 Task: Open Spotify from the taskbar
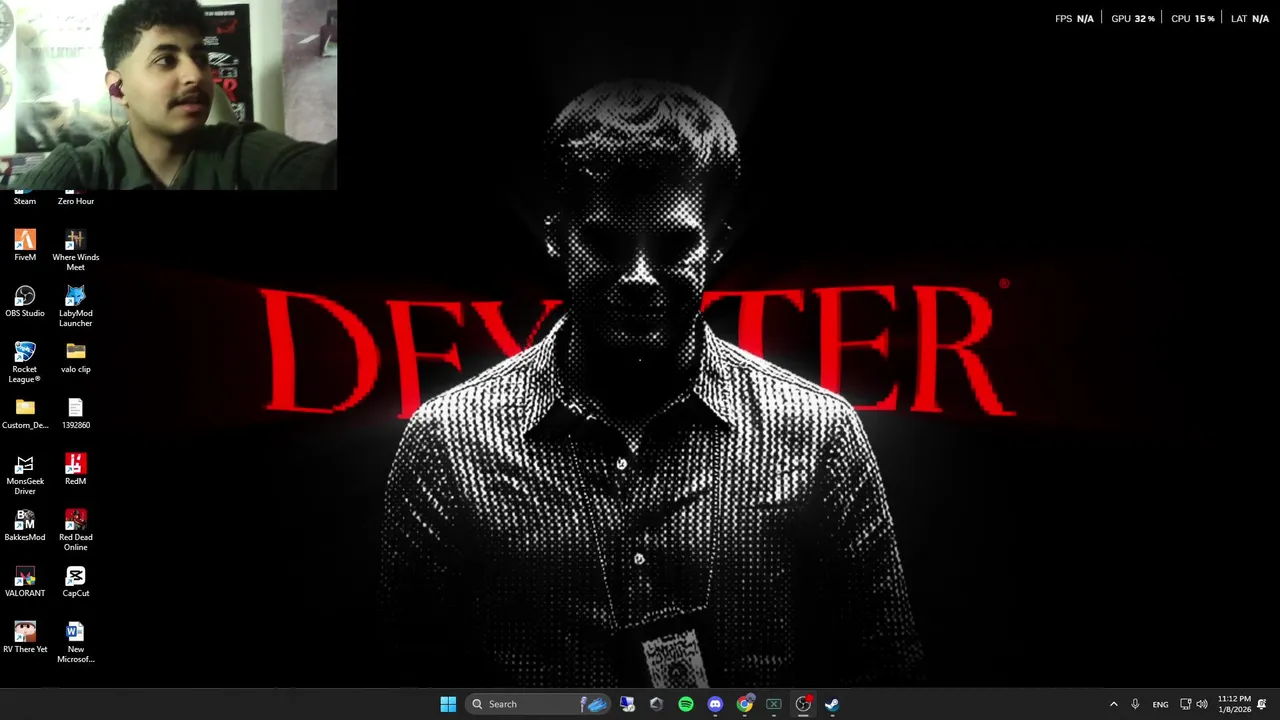pos(686,704)
